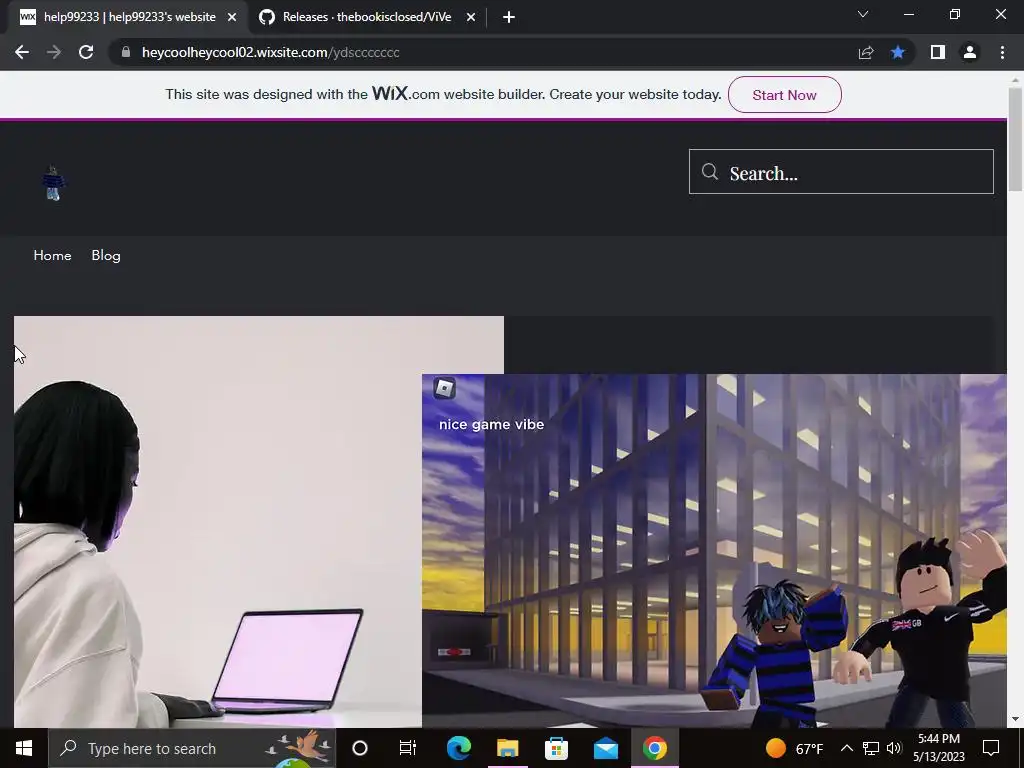Go back with the browser back arrow
The image size is (1024, 768).
click(x=22, y=52)
